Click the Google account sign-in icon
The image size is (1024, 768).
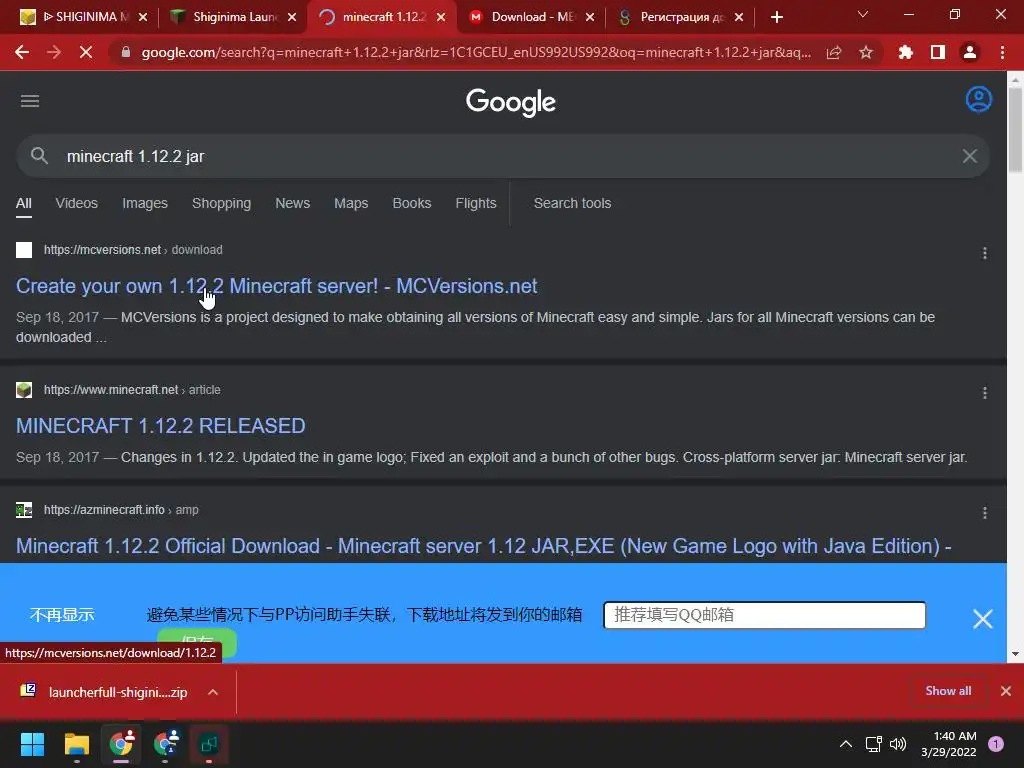978,99
